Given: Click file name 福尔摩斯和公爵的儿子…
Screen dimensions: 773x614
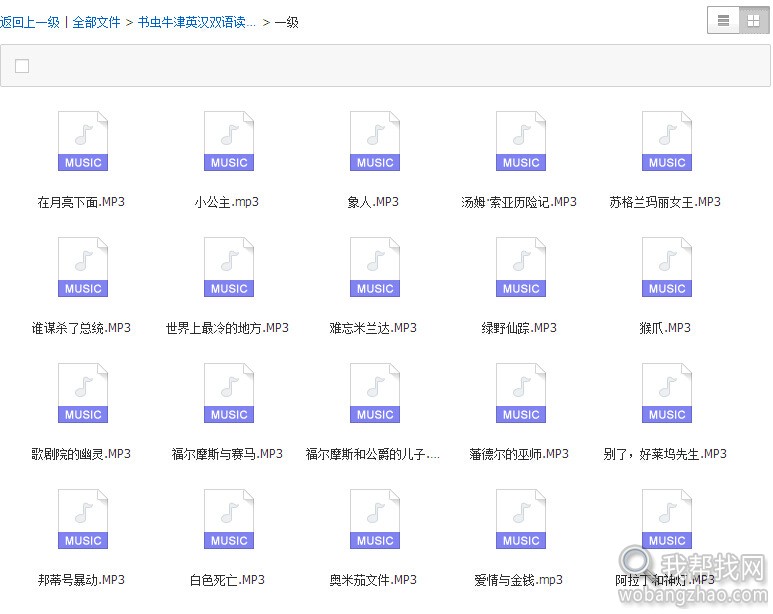Looking at the screenshot, I should pyautogui.click(x=373, y=454).
